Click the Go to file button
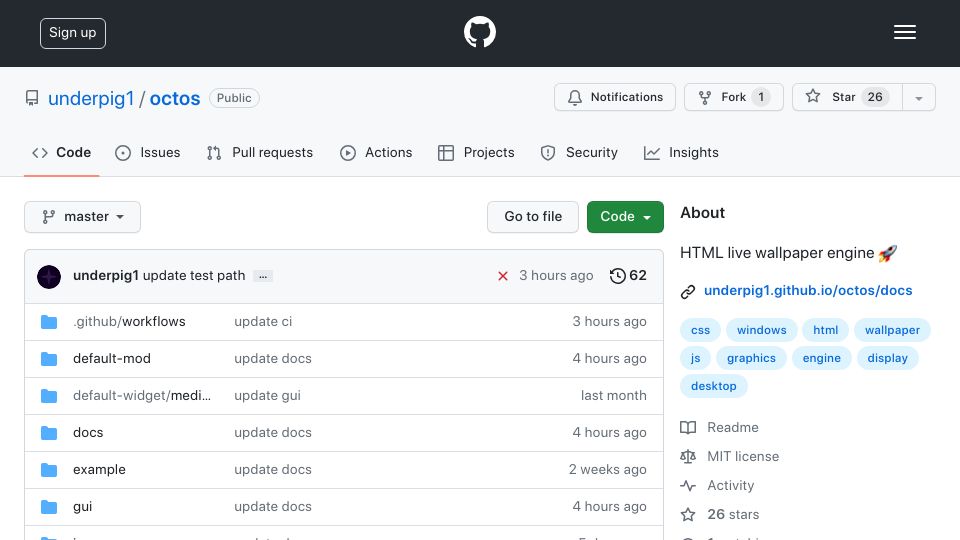This screenshot has height=540, width=960. coord(533,217)
